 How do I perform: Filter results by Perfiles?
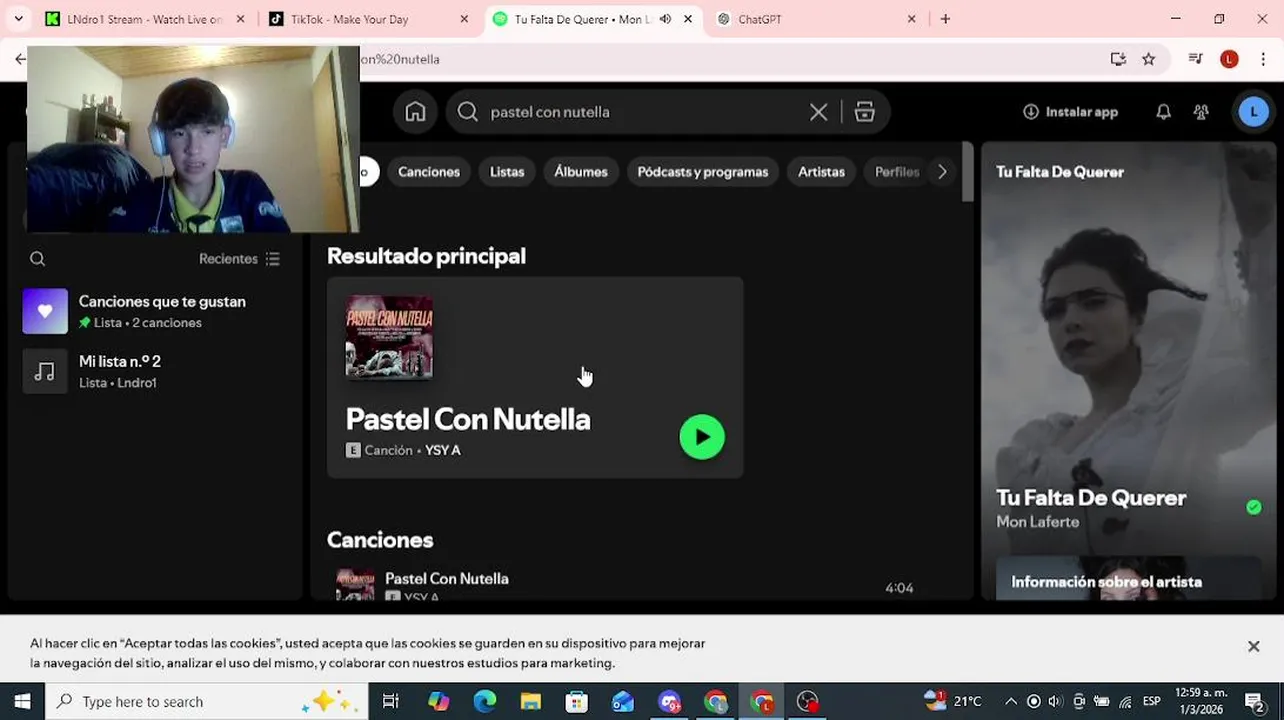pos(897,172)
